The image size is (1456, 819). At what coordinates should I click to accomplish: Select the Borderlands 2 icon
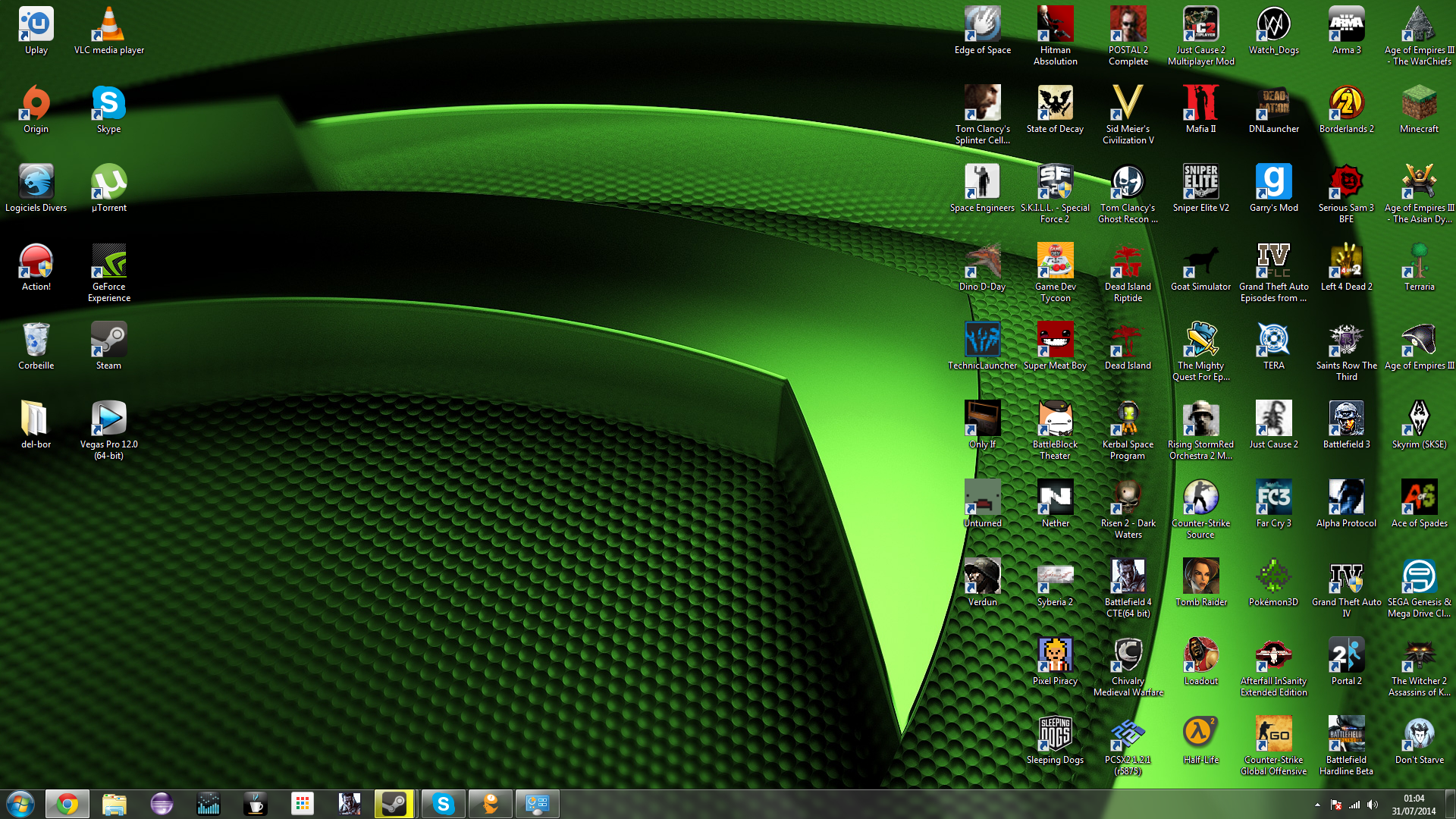click(1346, 110)
